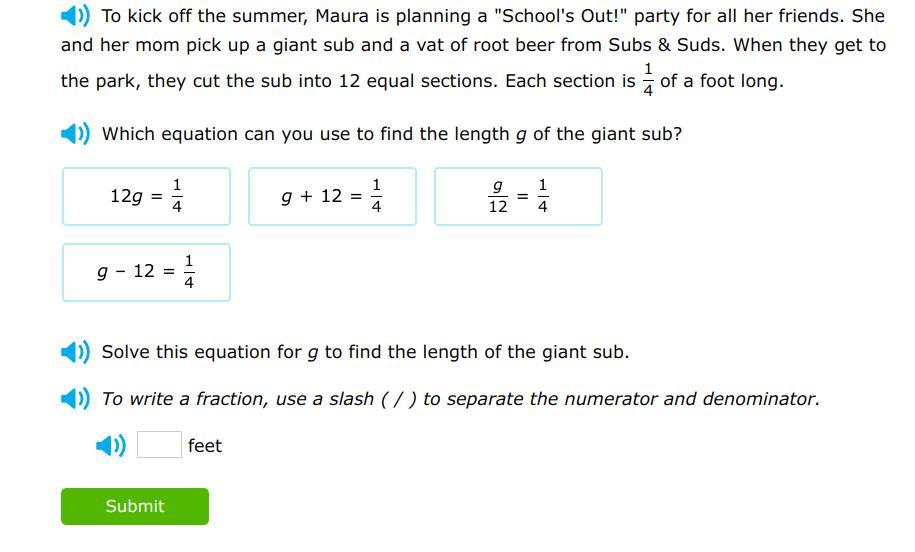Screen dimensions: 915x552
Task: Click the answer input box before 'feet'
Action: tap(159, 445)
